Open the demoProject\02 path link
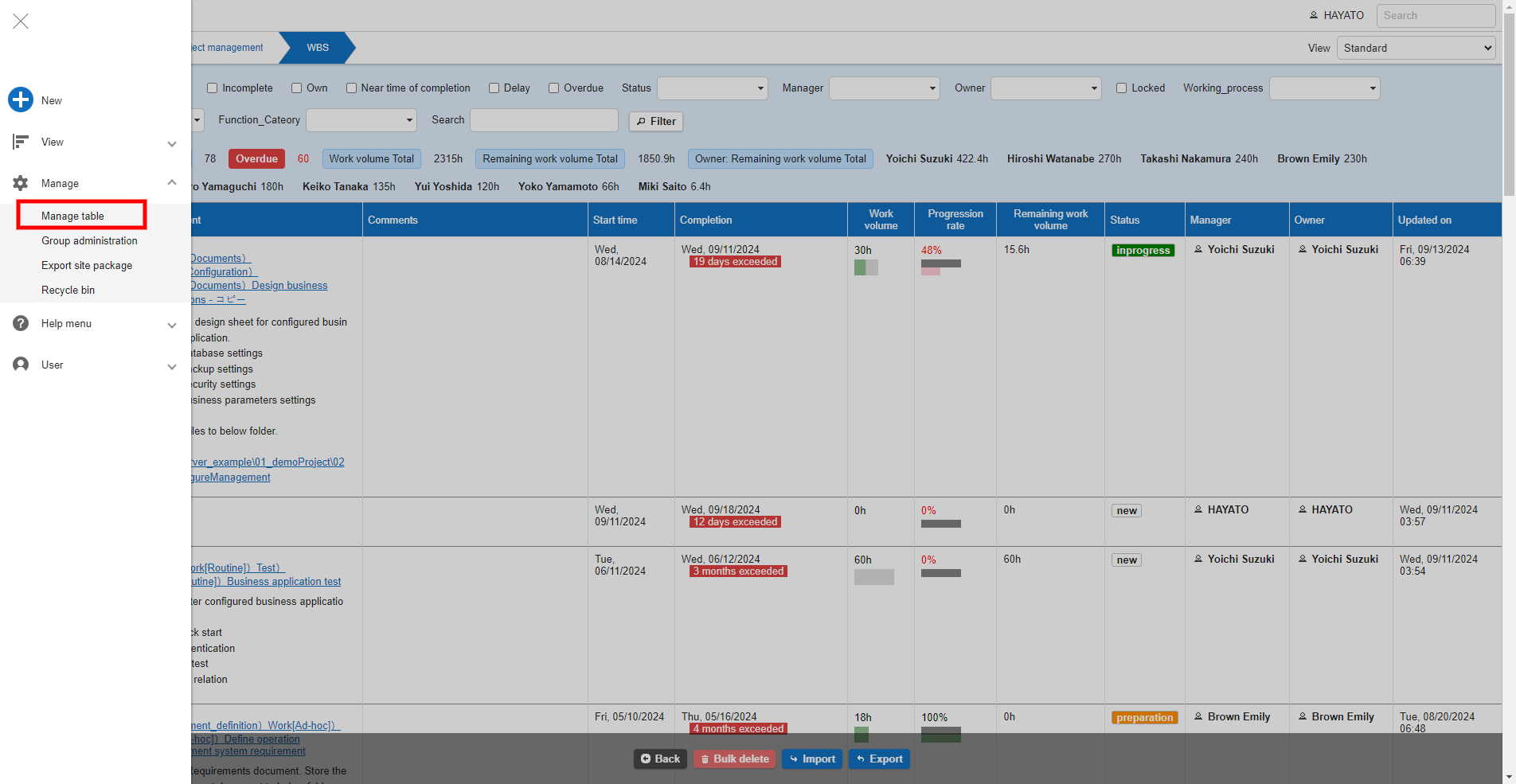Viewport: 1516px width, 784px height. coord(268,462)
